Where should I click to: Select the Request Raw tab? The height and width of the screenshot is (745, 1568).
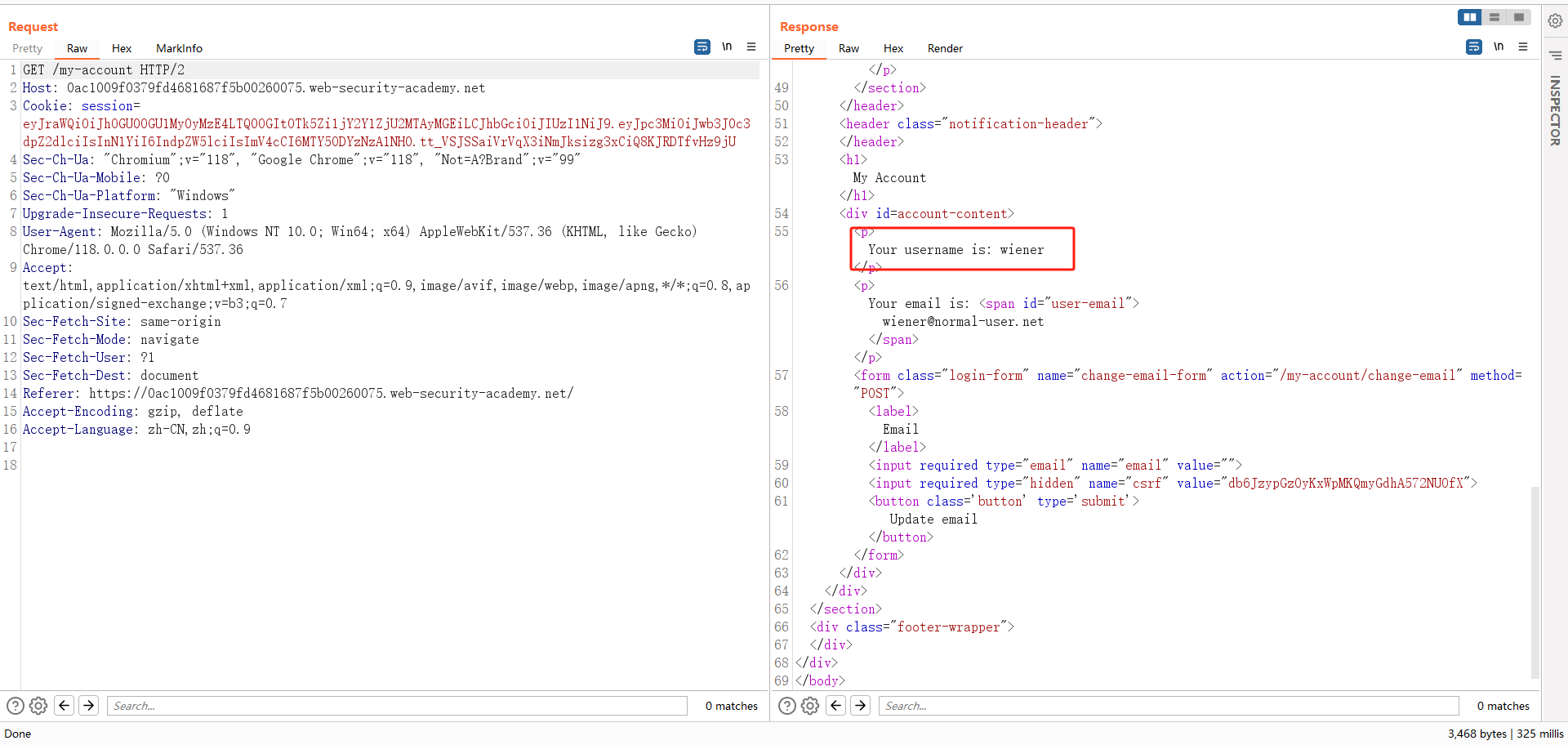click(77, 48)
